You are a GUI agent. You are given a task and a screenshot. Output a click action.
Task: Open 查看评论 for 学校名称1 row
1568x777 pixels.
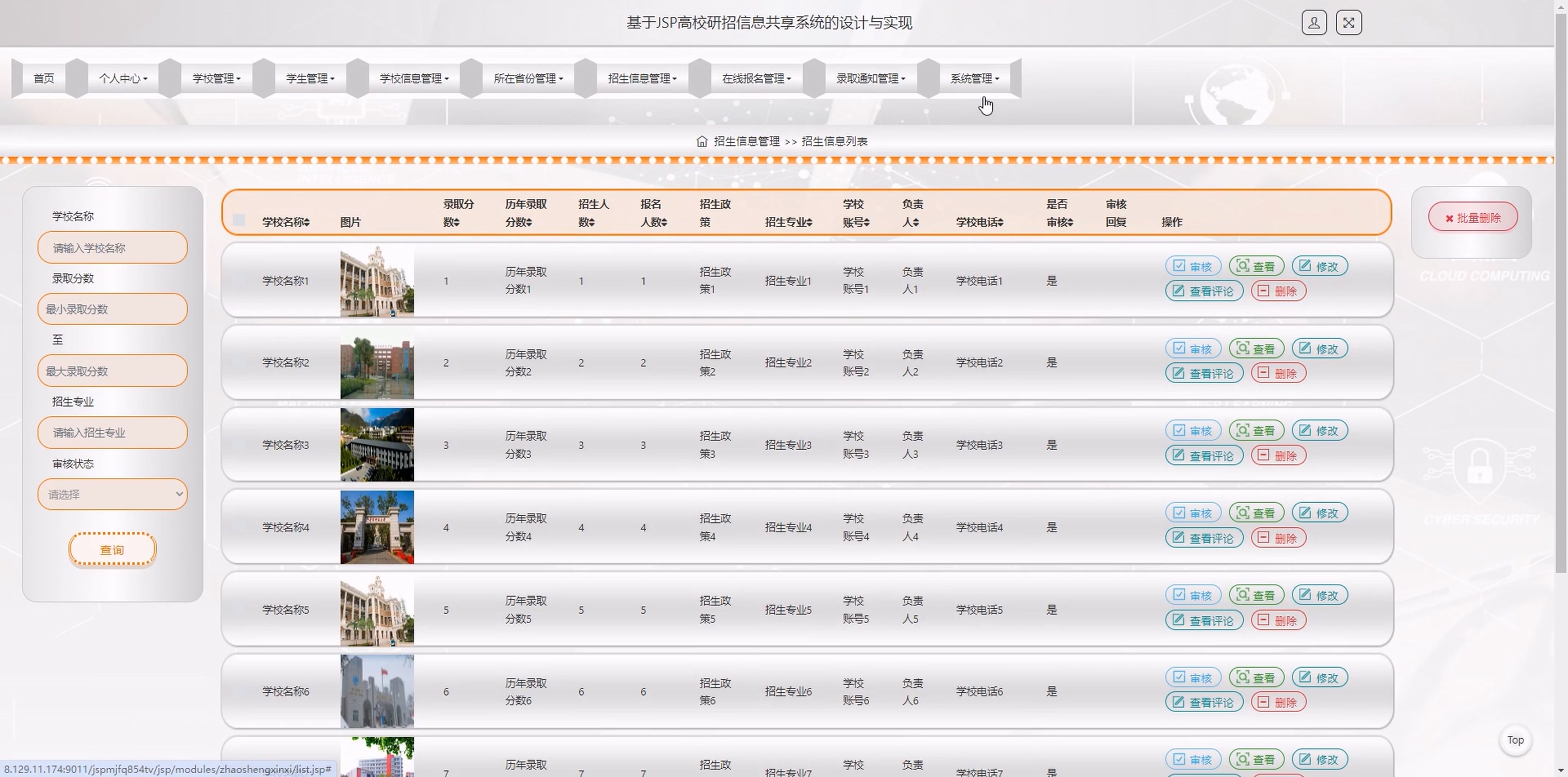click(x=1204, y=291)
